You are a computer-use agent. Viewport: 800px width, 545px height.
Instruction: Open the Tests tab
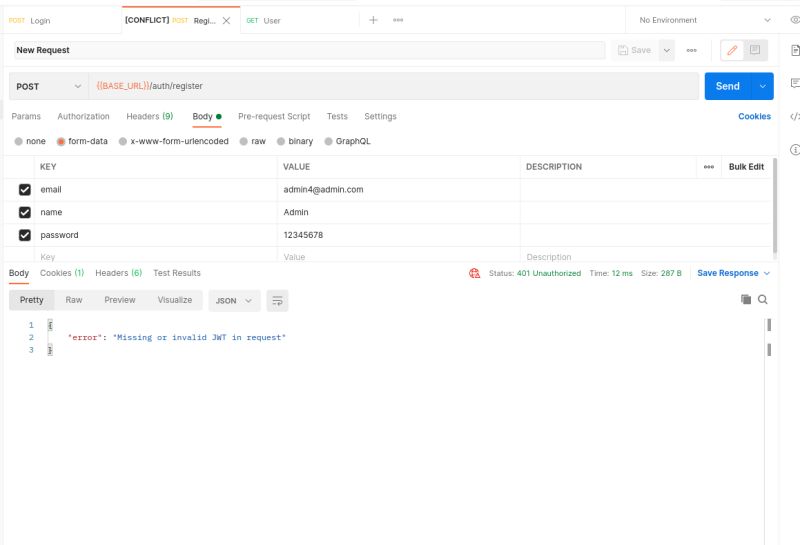point(337,116)
